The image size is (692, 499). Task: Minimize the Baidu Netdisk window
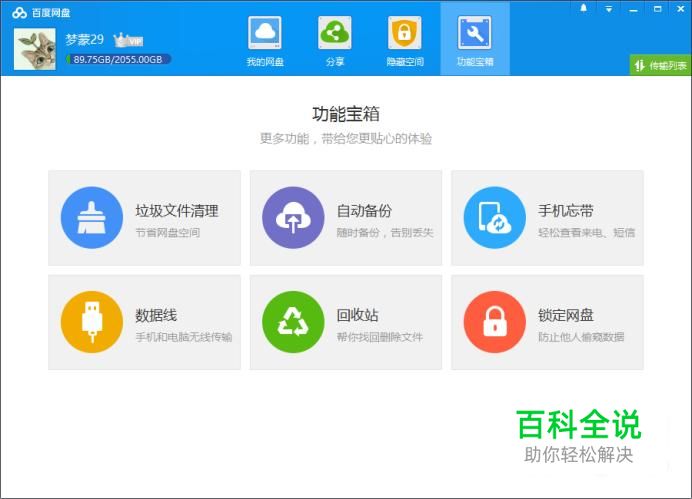[633, 10]
